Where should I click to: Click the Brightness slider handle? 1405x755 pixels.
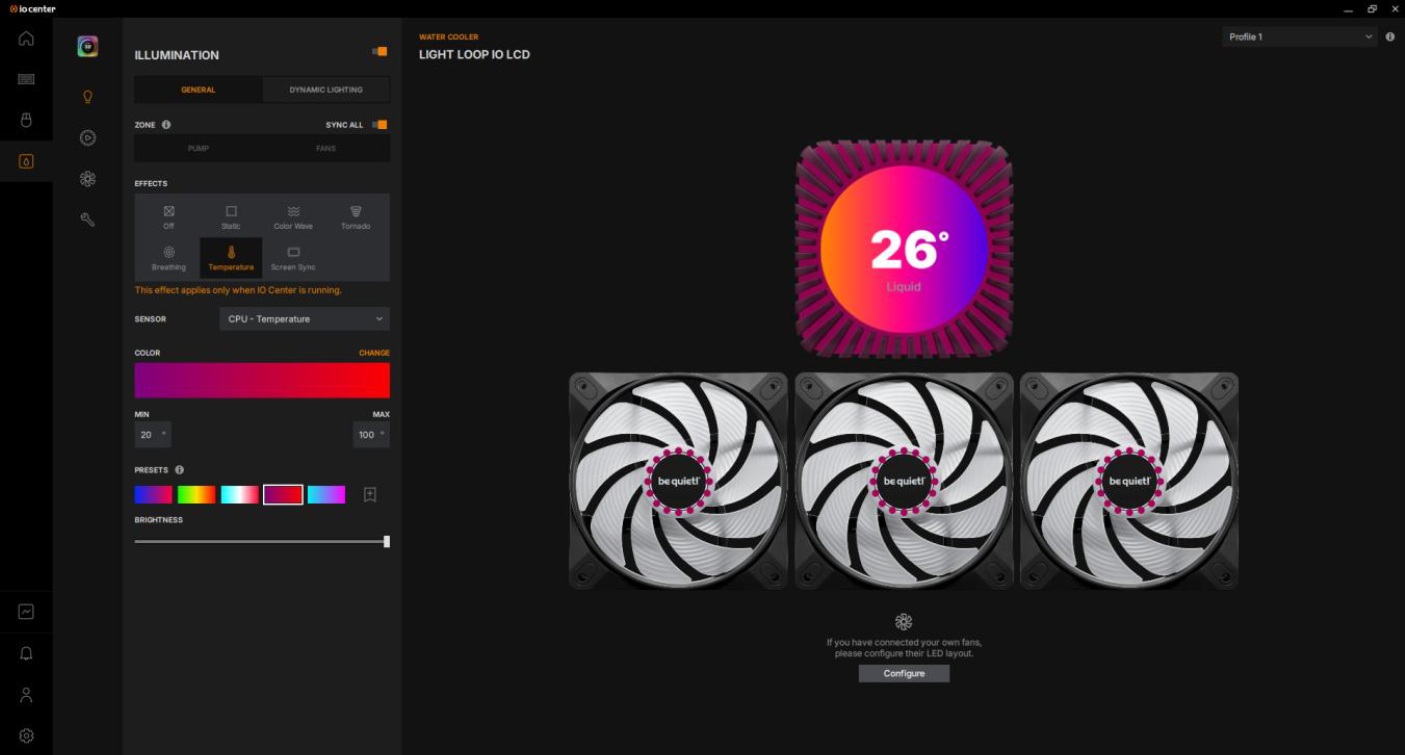click(387, 542)
